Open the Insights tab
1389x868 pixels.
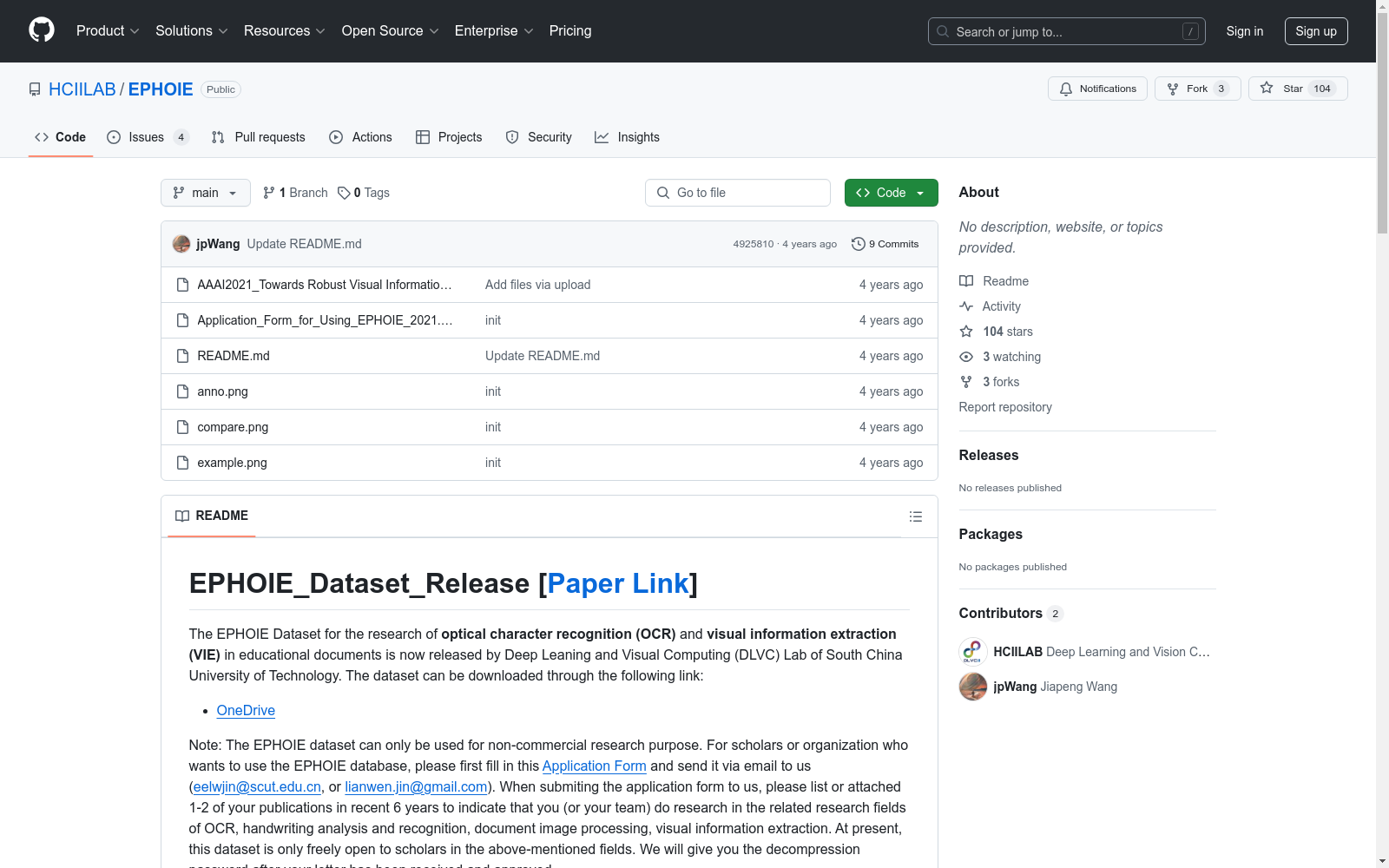click(x=627, y=137)
